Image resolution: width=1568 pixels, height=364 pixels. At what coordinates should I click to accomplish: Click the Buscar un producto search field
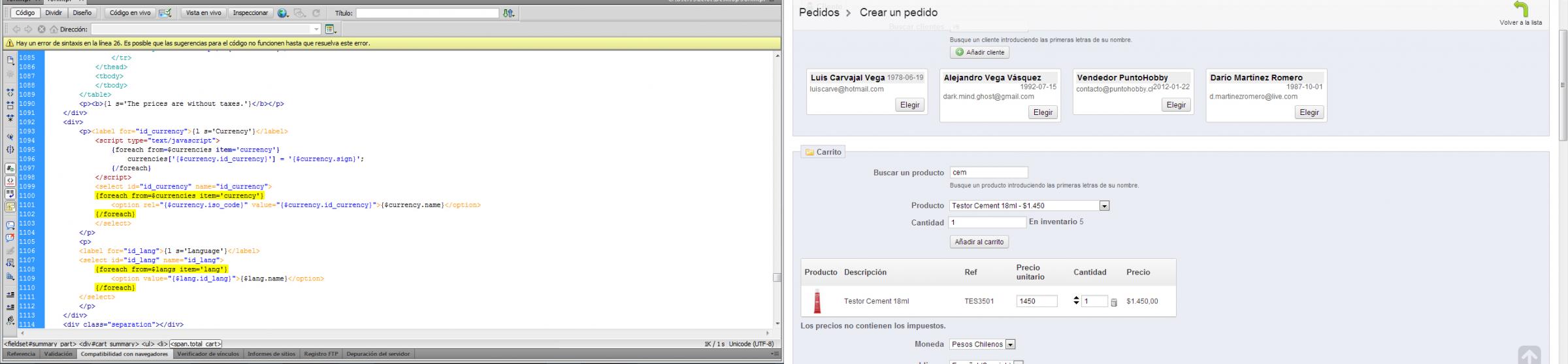[x=988, y=173]
